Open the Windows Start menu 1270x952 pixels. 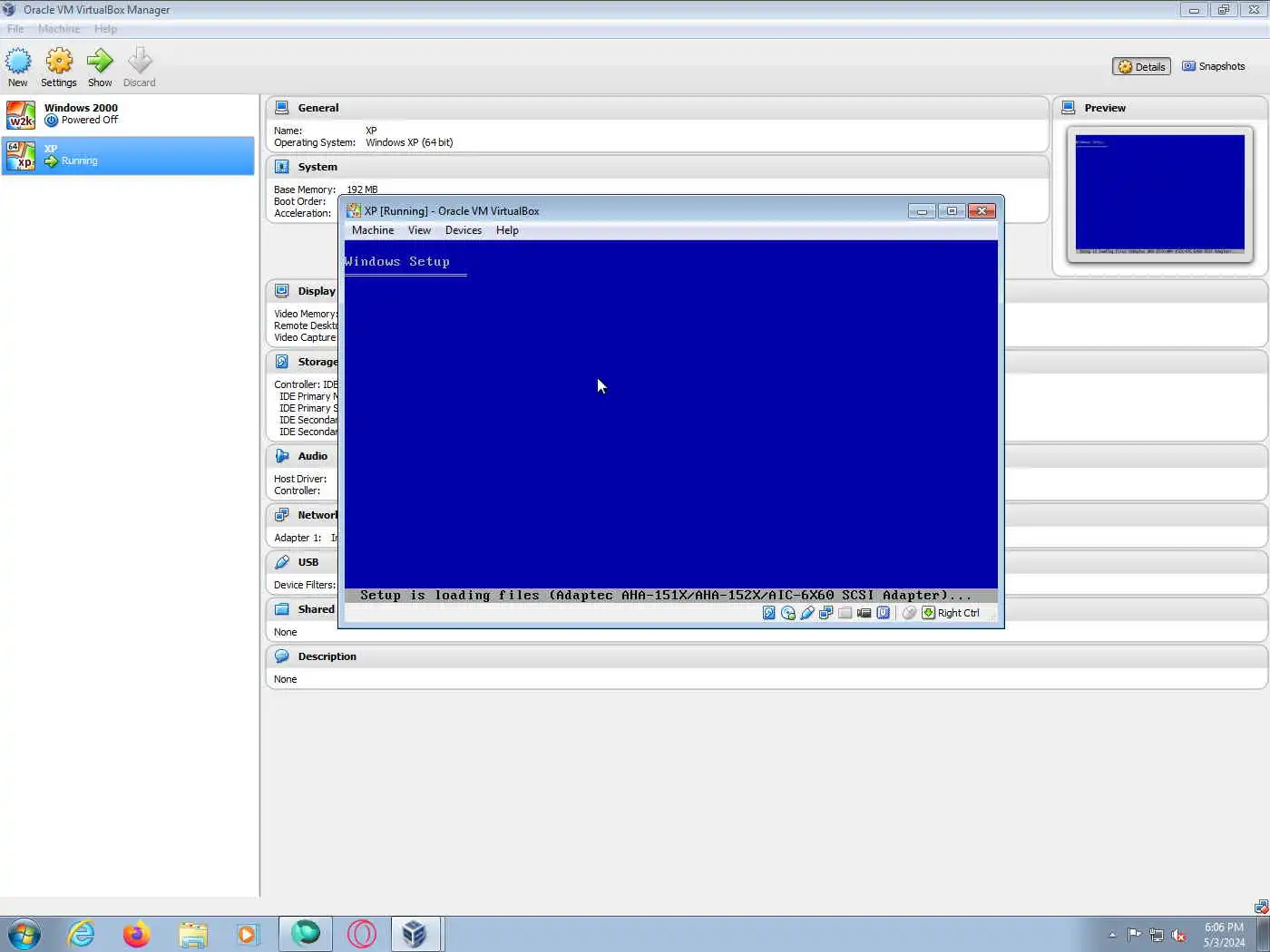tap(24, 934)
